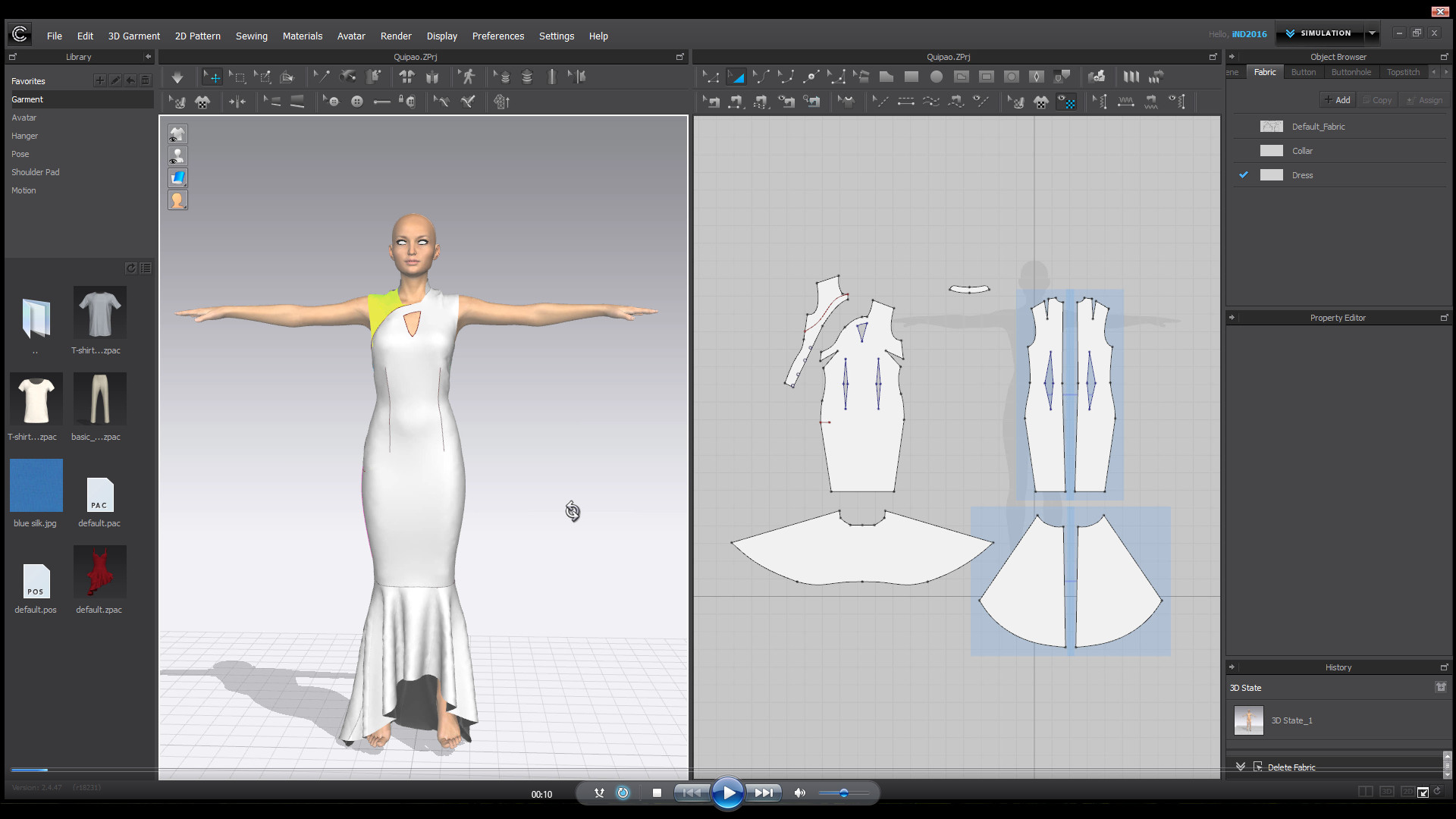Click the Add fabric button
Screen dimensions: 1456x819
pyautogui.click(x=1337, y=100)
